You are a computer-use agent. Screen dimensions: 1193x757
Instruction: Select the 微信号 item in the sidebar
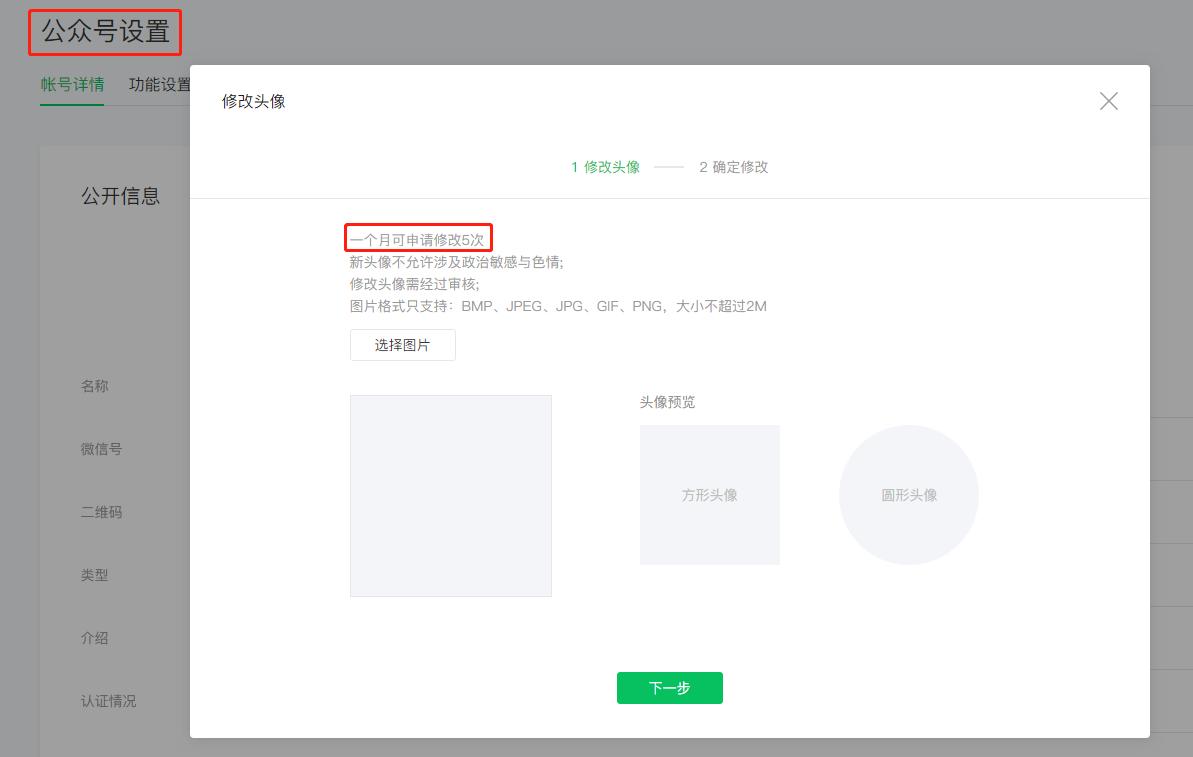point(101,448)
